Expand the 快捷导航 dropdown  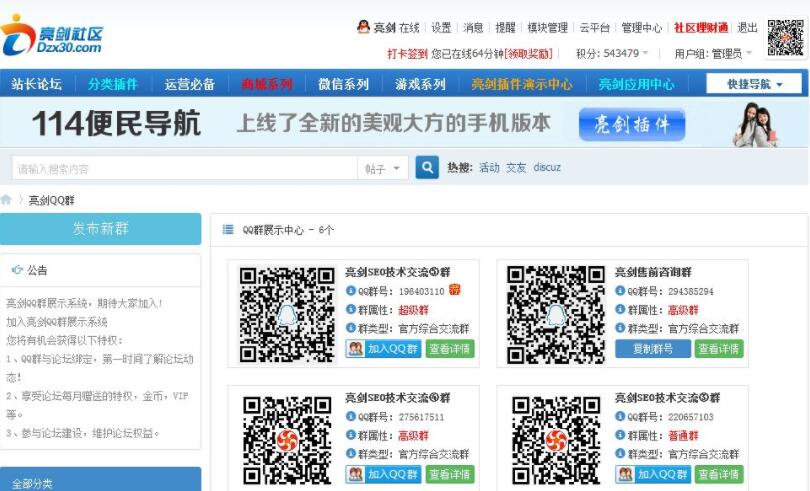click(754, 84)
